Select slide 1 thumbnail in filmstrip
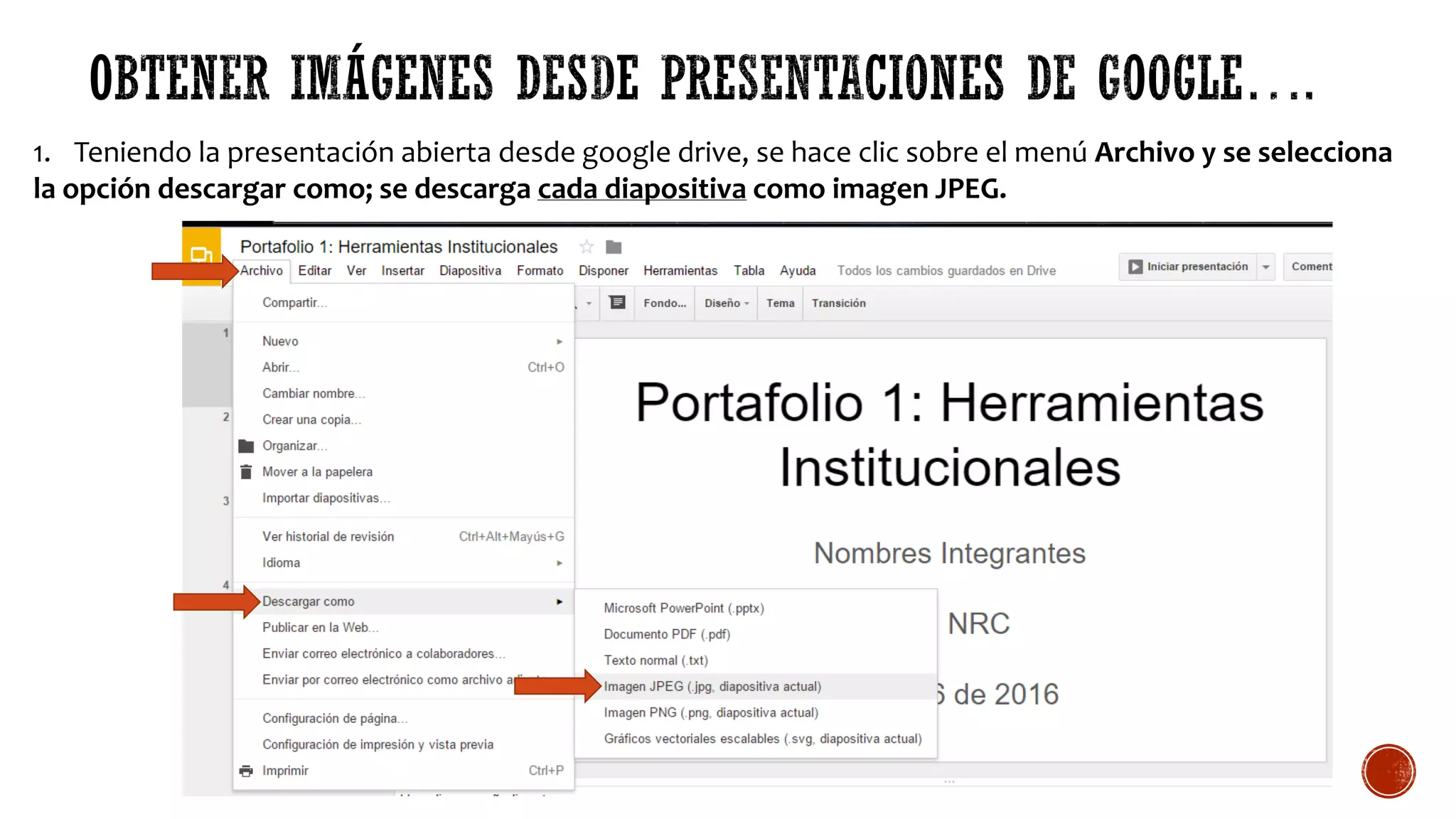1456x819 pixels. pos(207,364)
